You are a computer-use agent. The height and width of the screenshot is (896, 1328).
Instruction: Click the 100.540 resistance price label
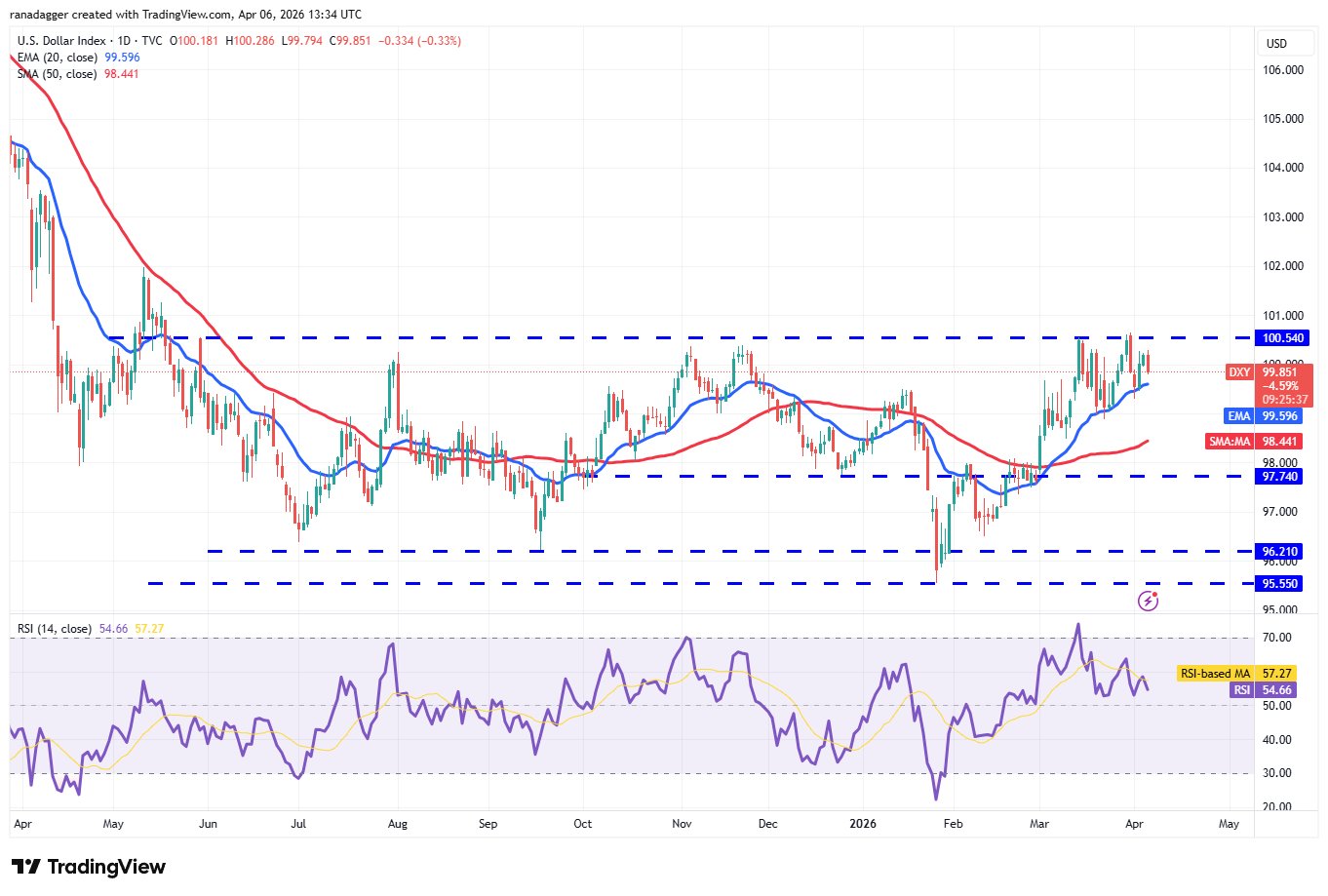click(1281, 338)
